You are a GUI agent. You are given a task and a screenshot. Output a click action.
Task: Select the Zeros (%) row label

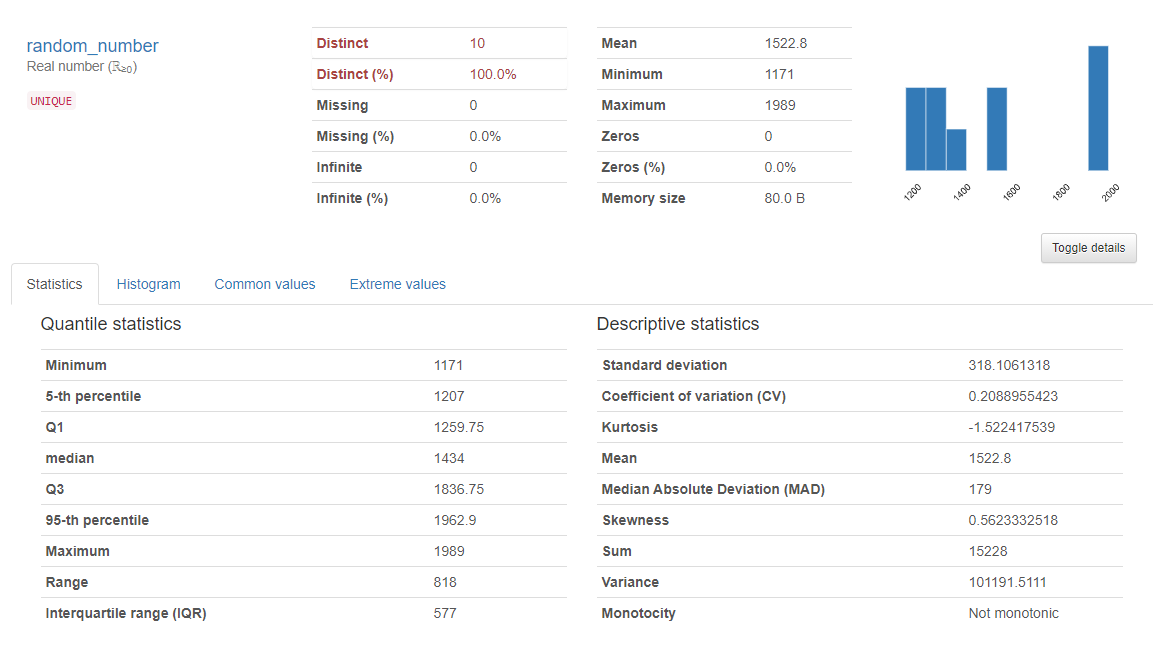click(x=633, y=167)
